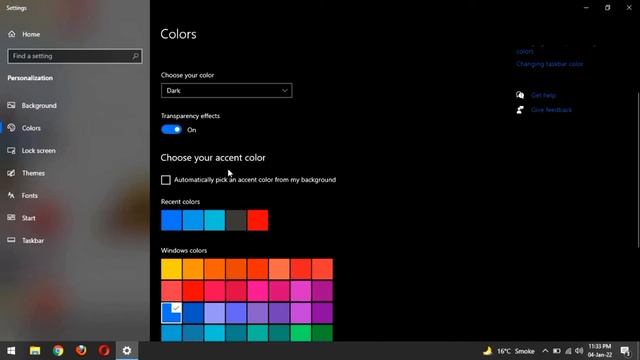Expand the Choose your color dropdown
The width and height of the screenshot is (640, 360).
pyautogui.click(x=227, y=91)
